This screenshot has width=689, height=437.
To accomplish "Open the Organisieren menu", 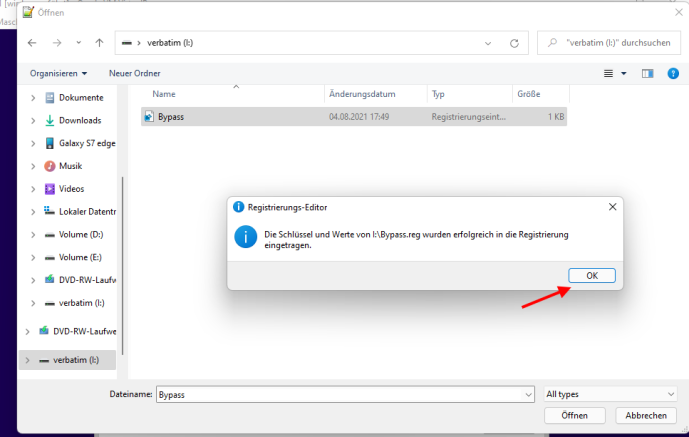I will point(58,73).
